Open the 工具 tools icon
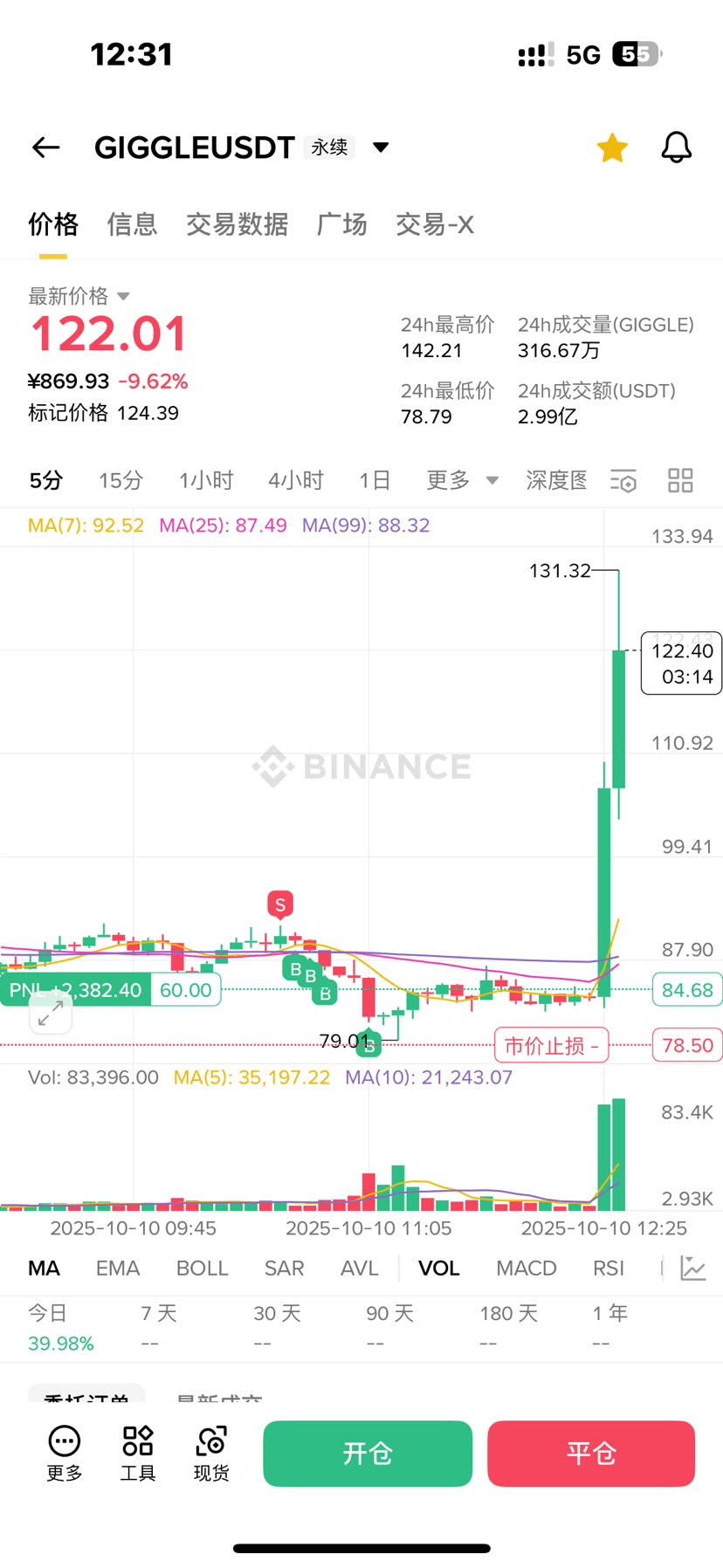This screenshot has height=1568, width=723. coord(138,1455)
